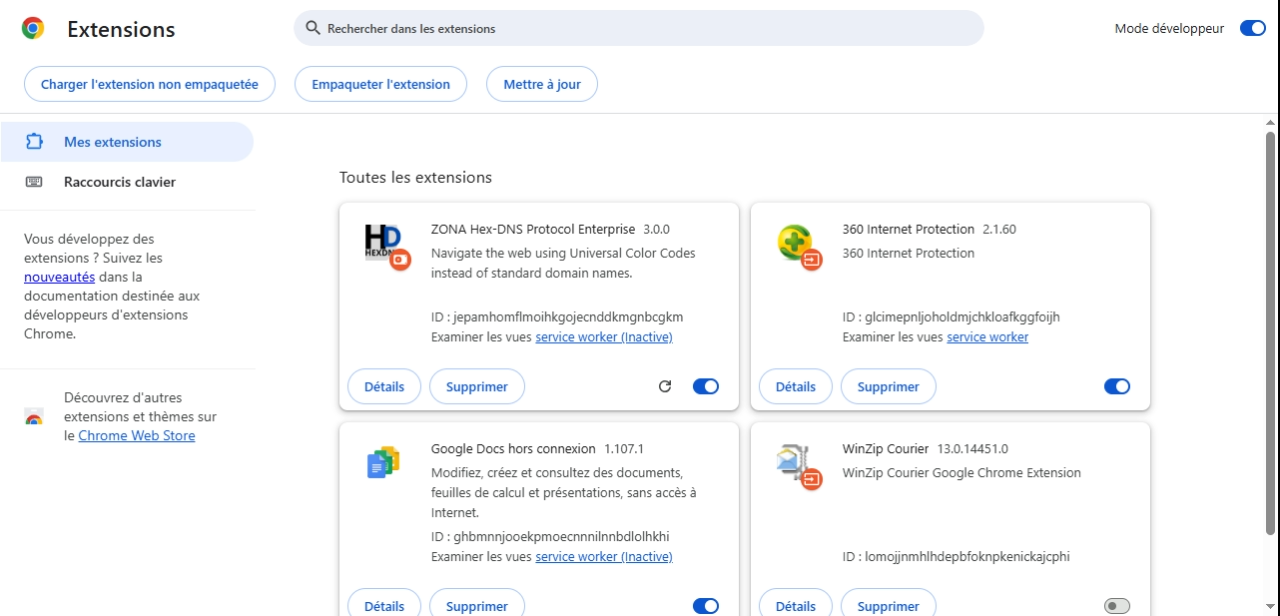Open 360 Internet Protection service worker link

[988, 337]
